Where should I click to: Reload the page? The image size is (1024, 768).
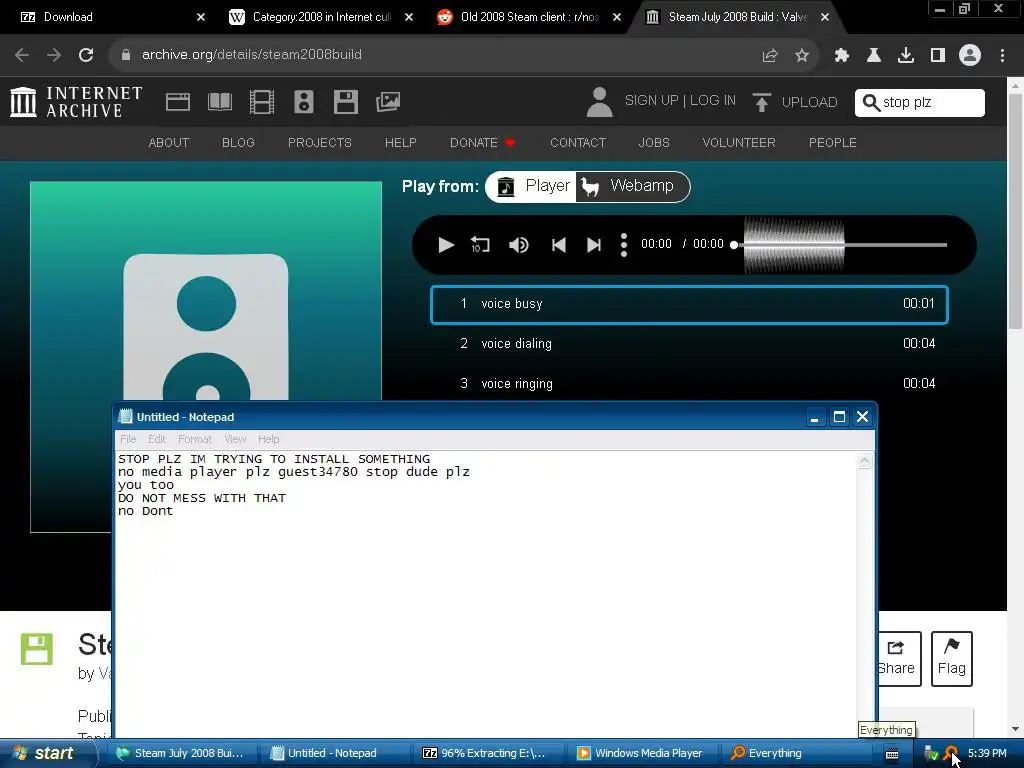point(86,55)
